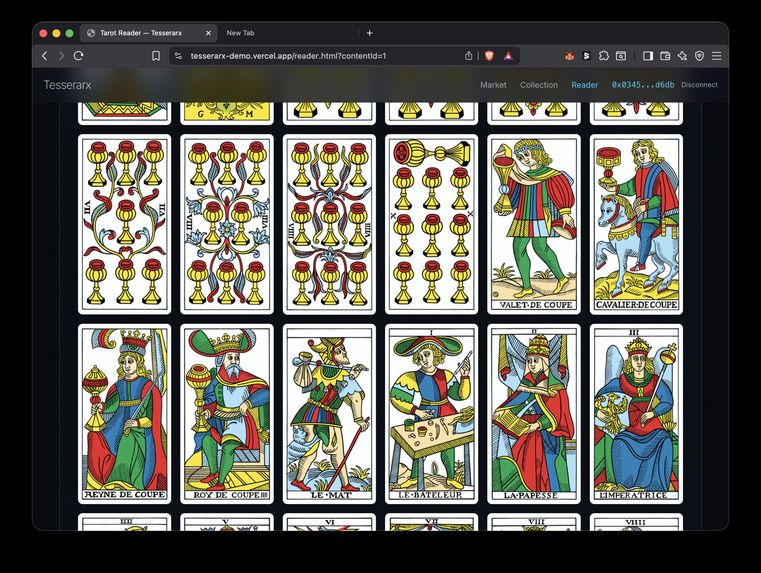Open the browser hamburger menu
761x573 pixels.
pos(716,56)
